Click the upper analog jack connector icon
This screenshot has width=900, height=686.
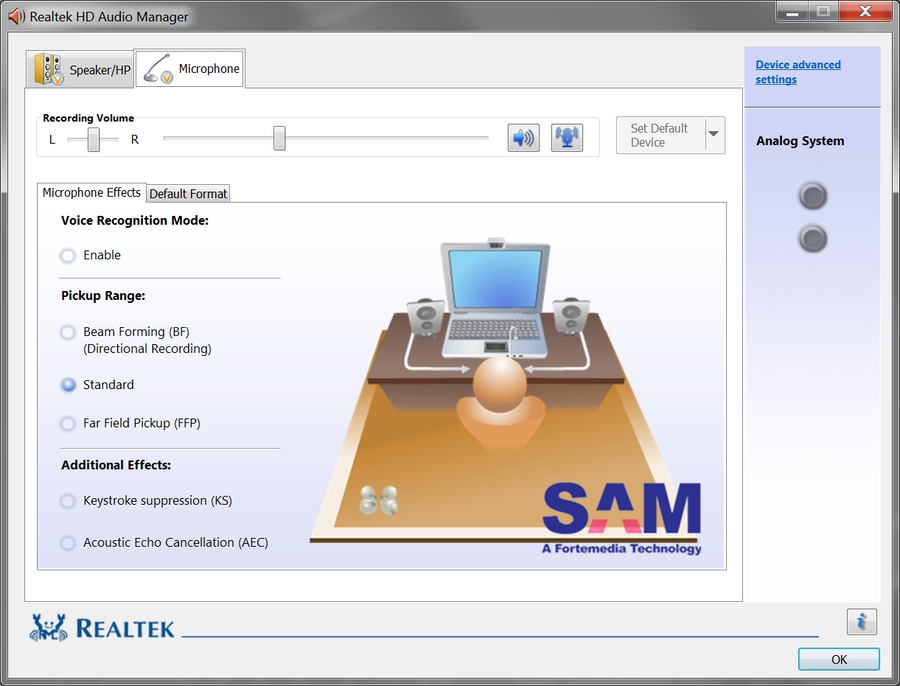point(813,196)
